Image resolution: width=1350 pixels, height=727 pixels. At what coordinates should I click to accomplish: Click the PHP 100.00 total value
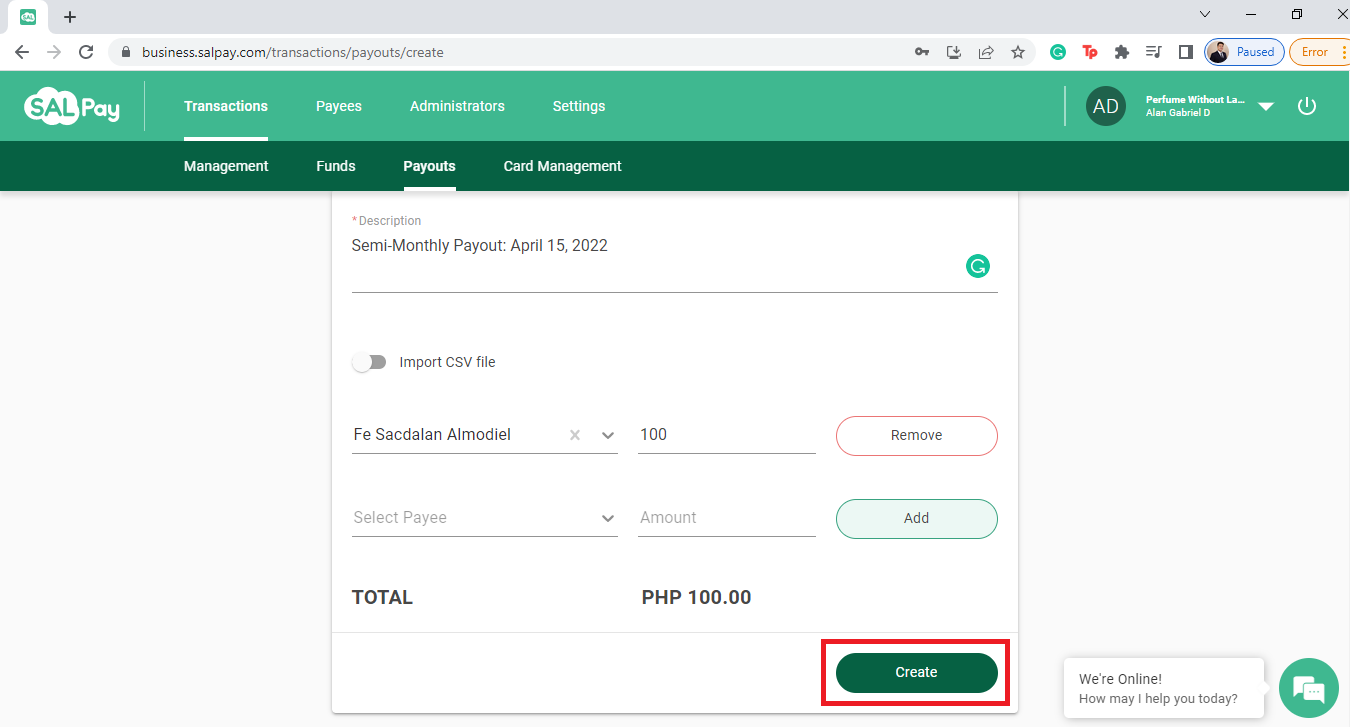(x=696, y=598)
